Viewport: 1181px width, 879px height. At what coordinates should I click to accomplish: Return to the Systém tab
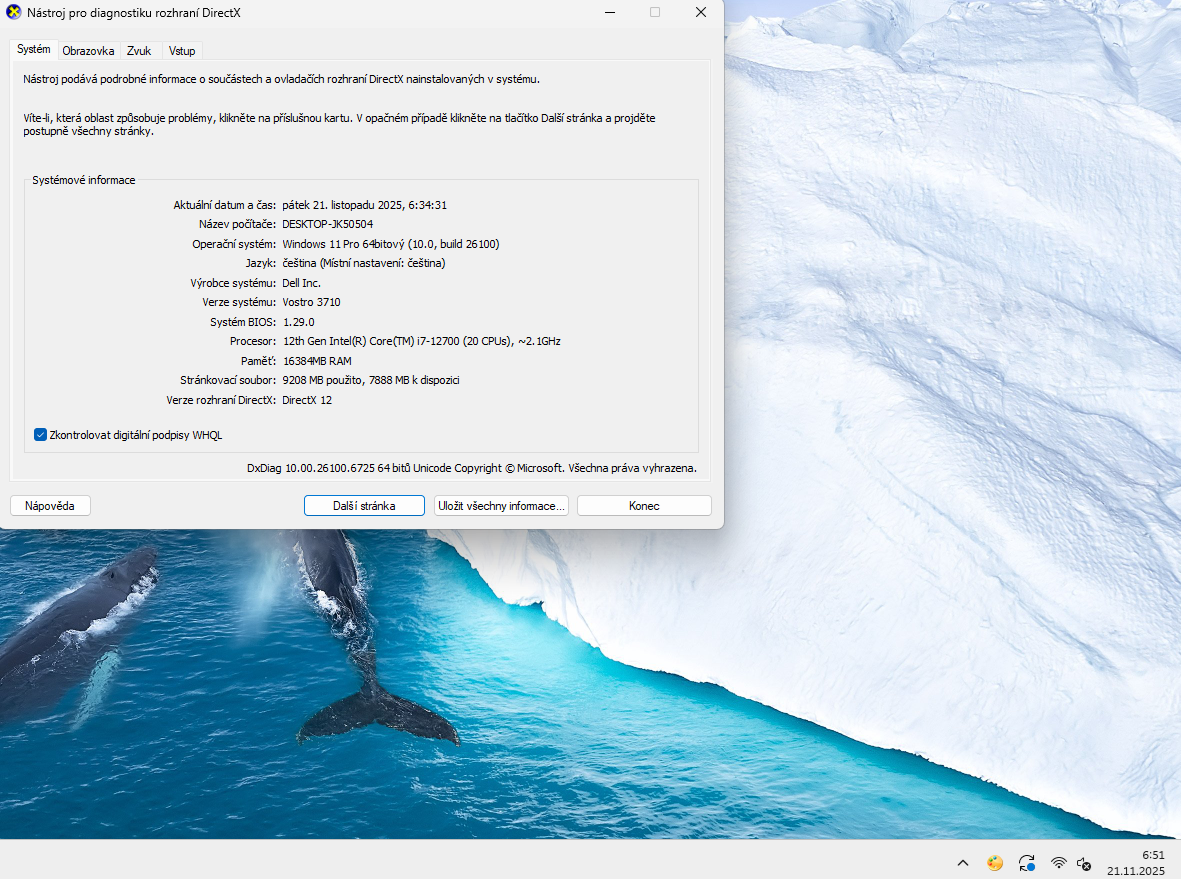(33, 49)
